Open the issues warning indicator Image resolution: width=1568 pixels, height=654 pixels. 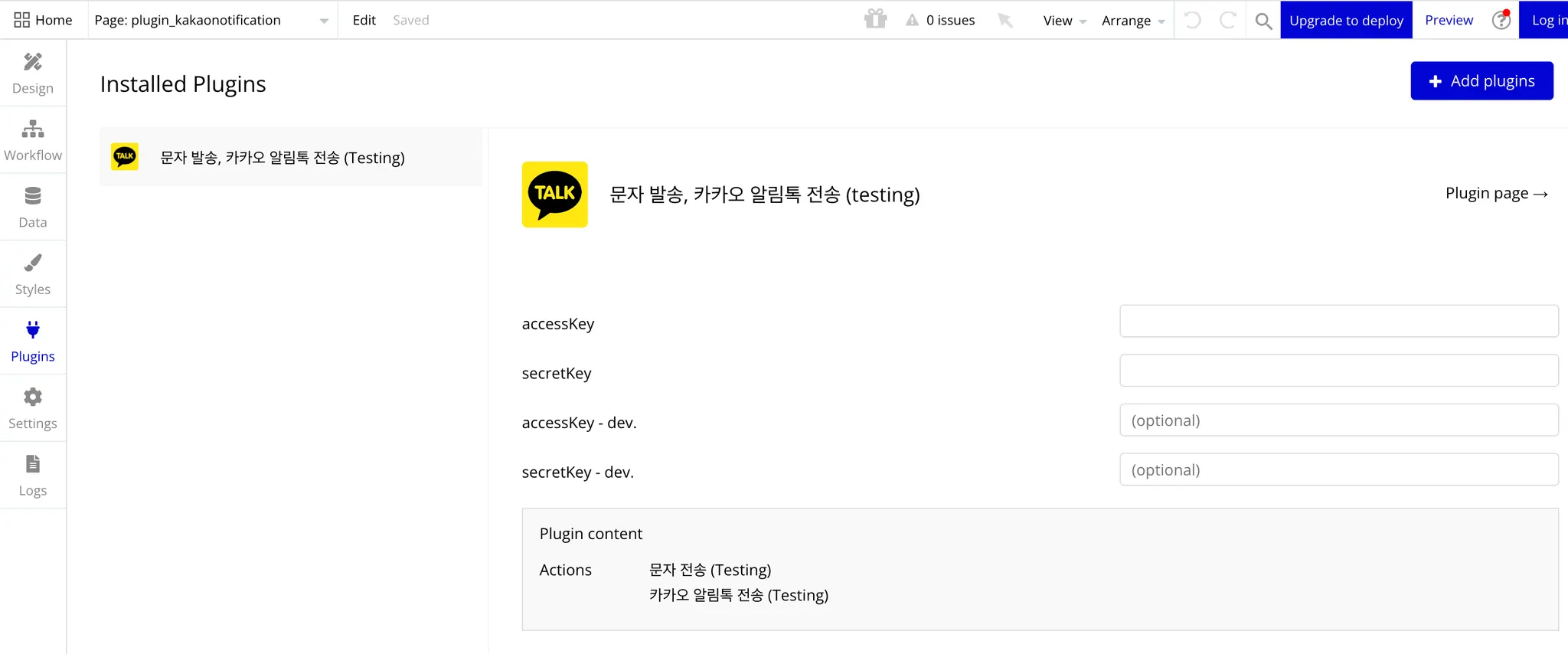(x=940, y=20)
